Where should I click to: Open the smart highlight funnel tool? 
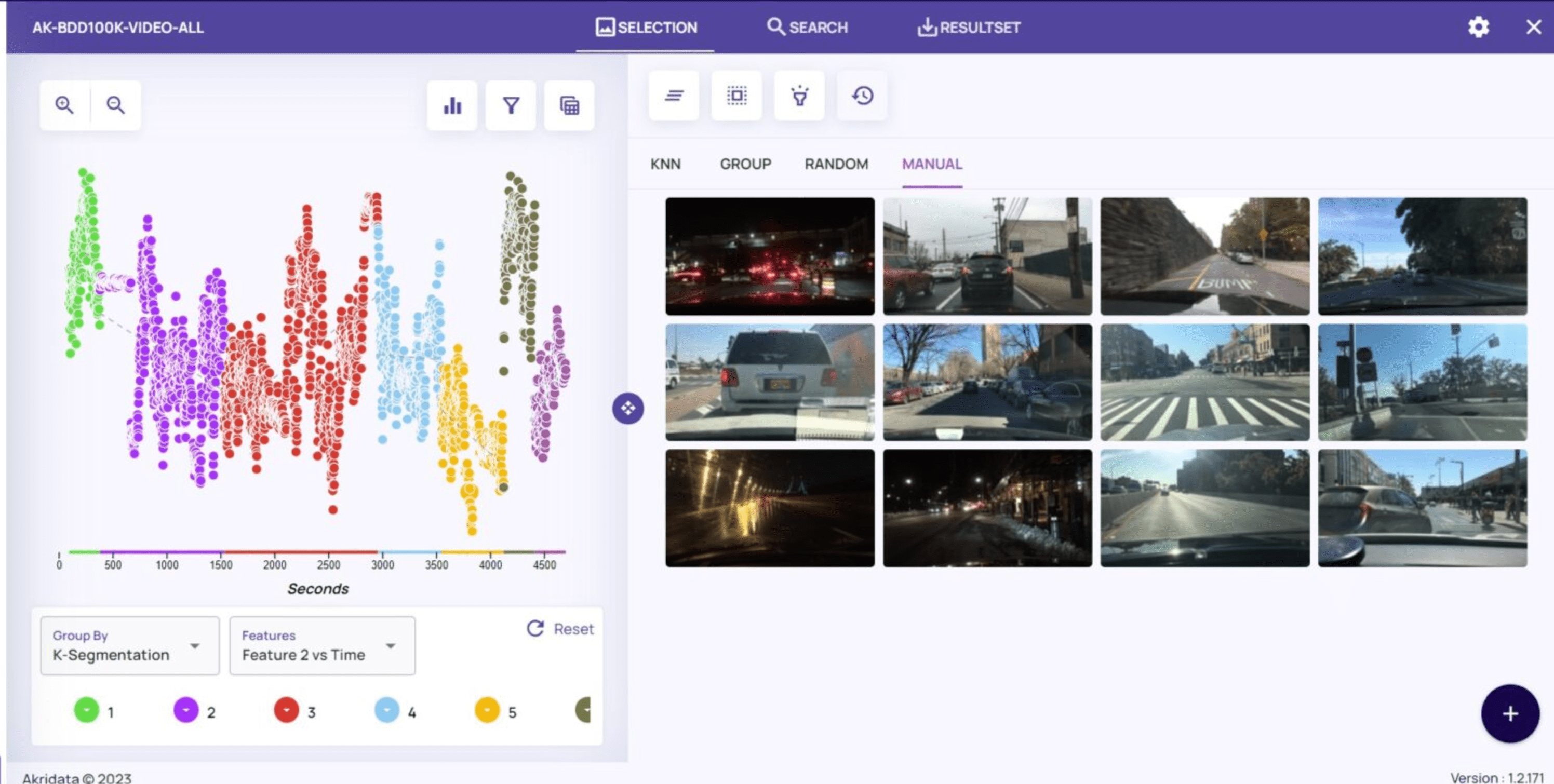pyautogui.click(x=799, y=96)
